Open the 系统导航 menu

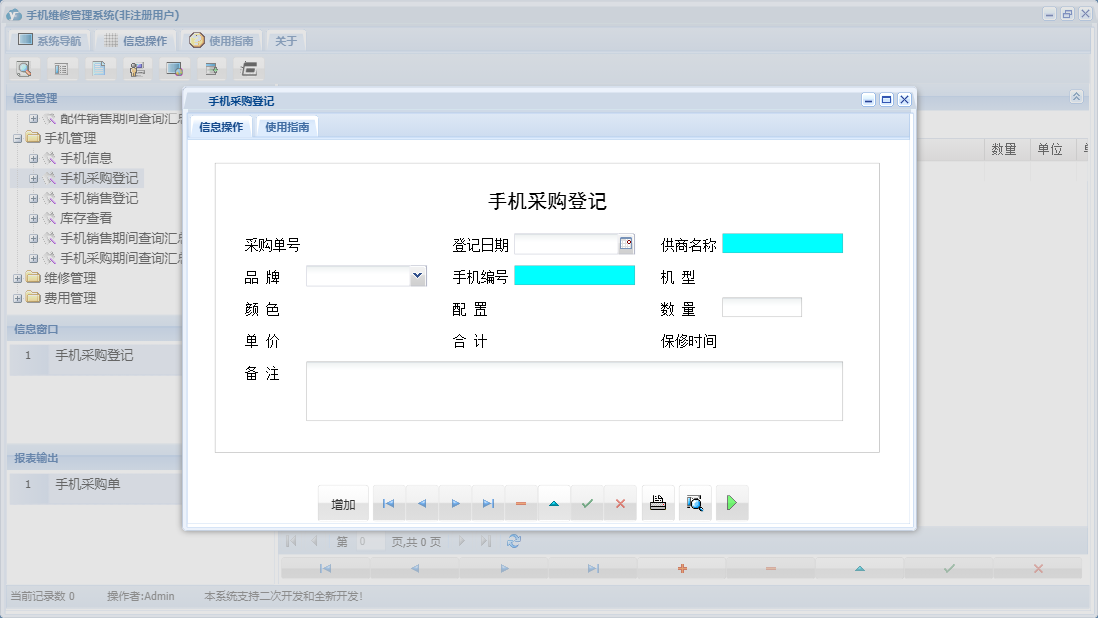coord(47,40)
